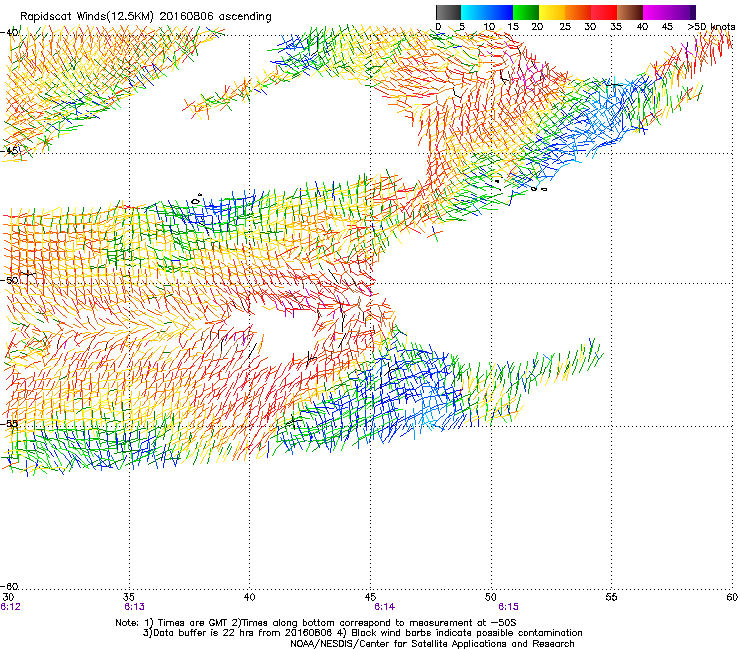Click the purple swath time '6:13'
Screen dimensions: 740x650
(x=135, y=607)
